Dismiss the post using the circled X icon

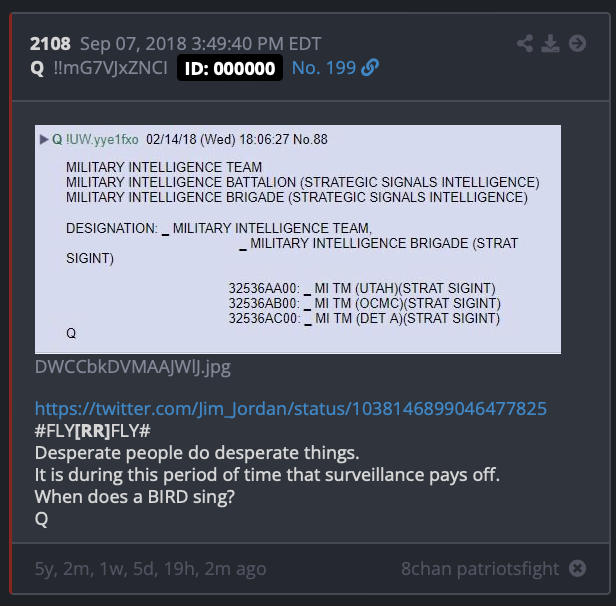(578, 568)
